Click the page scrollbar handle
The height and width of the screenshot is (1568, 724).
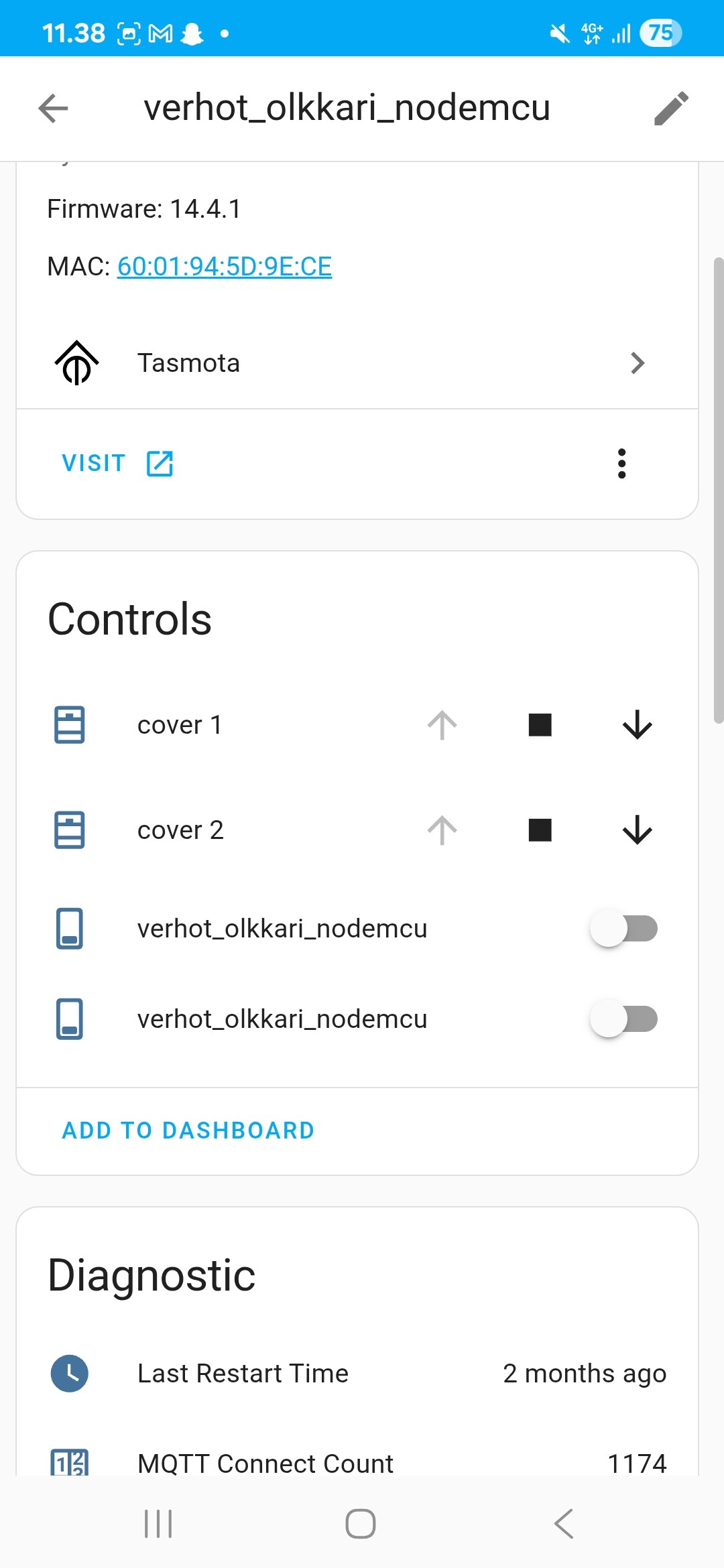pyautogui.click(x=719, y=491)
